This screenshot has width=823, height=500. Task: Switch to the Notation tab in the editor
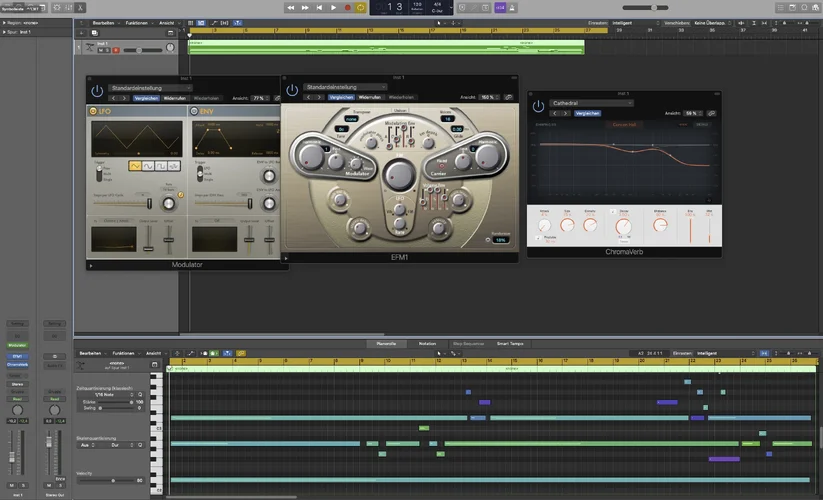427,343
